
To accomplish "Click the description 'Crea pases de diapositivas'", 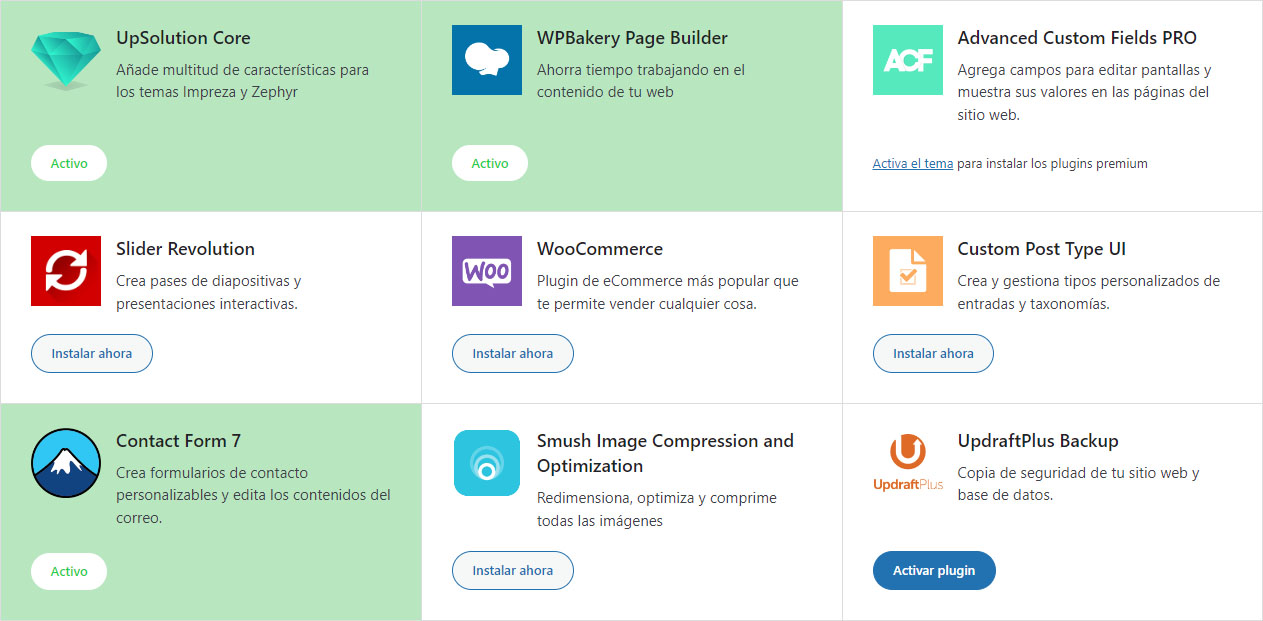I will coord(209,292).
